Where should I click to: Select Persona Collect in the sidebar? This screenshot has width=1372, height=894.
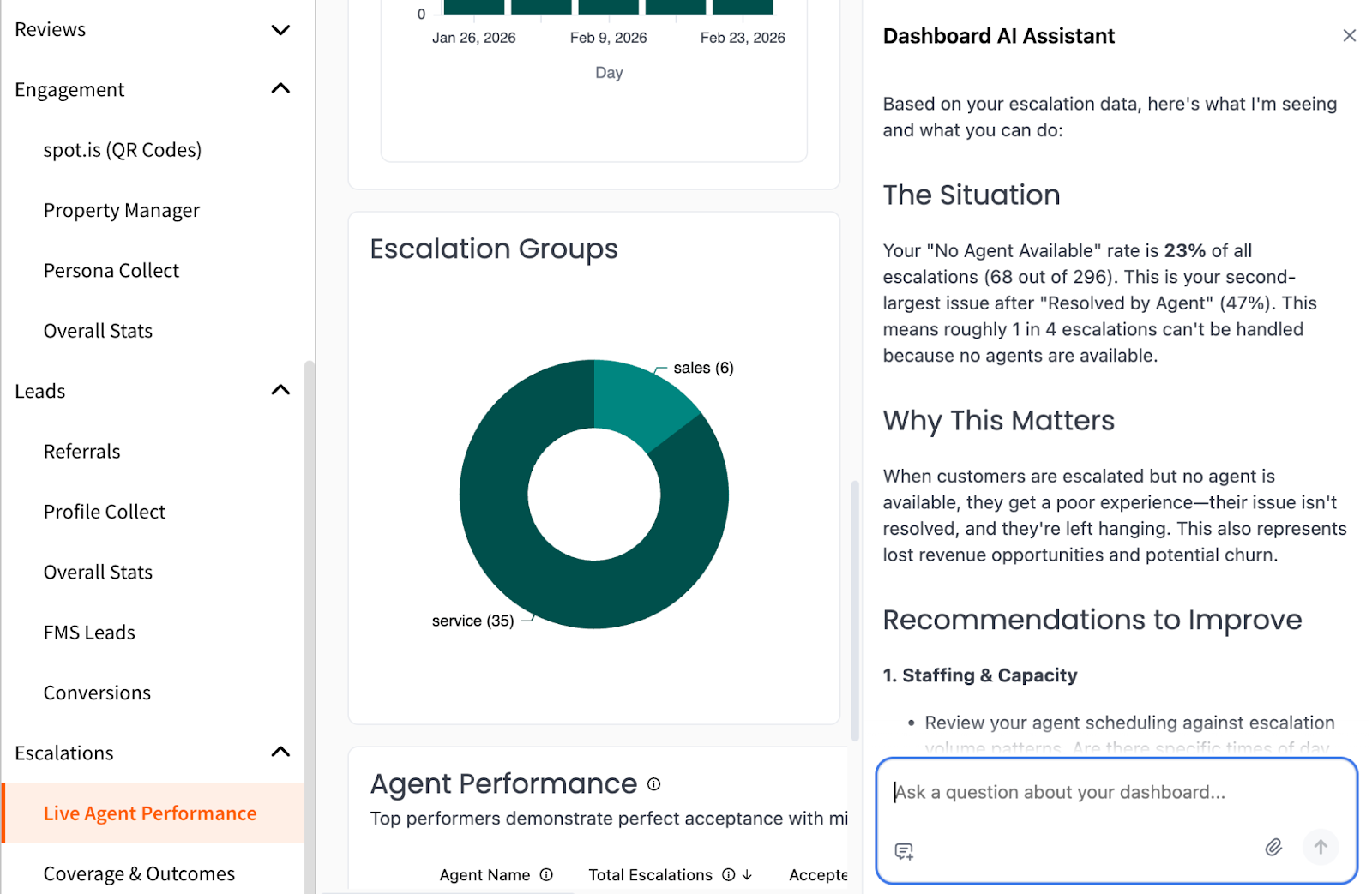pyautogui.click(x=111, y=271)
